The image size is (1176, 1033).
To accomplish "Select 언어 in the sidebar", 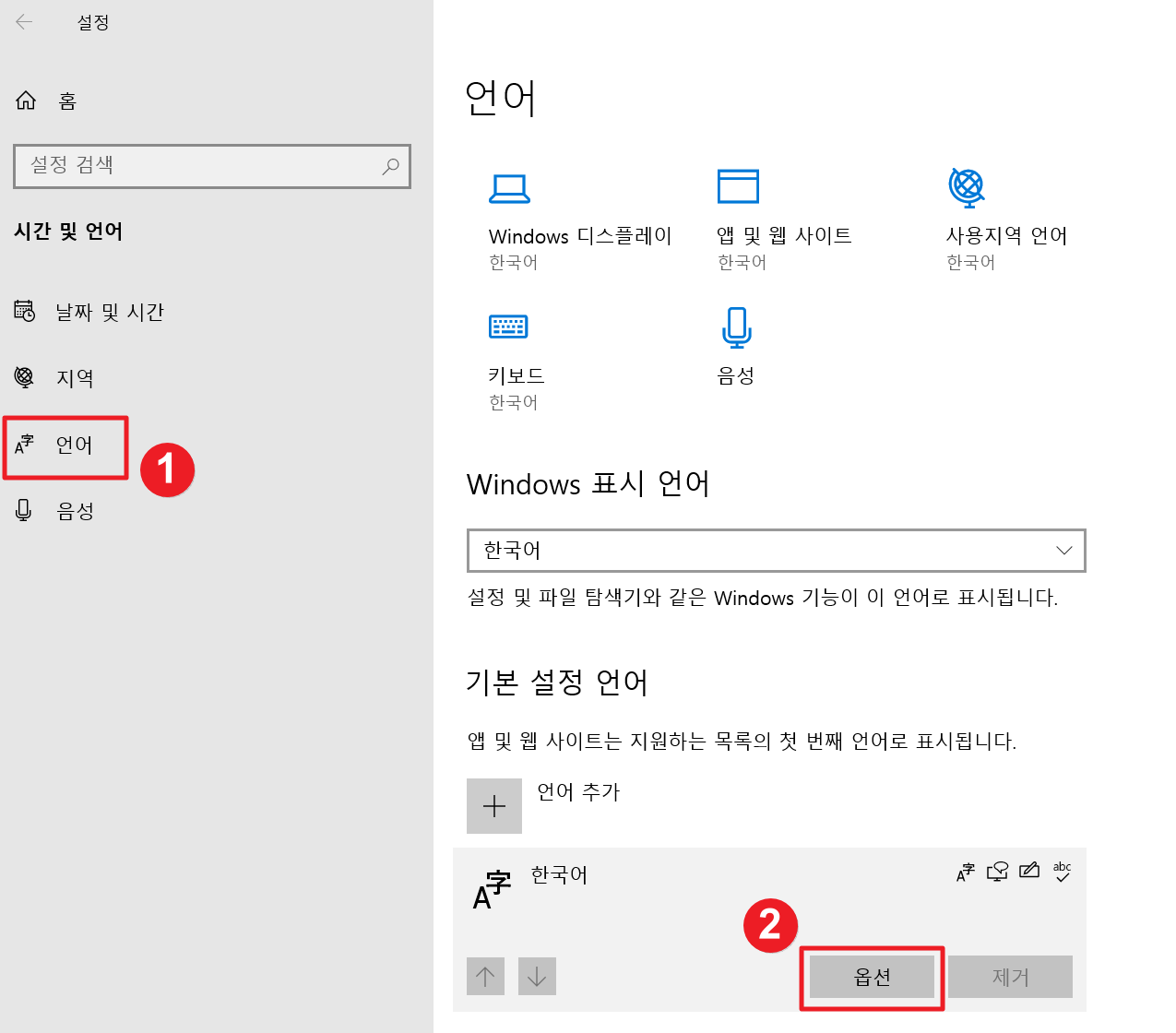I will coord(54,445).
